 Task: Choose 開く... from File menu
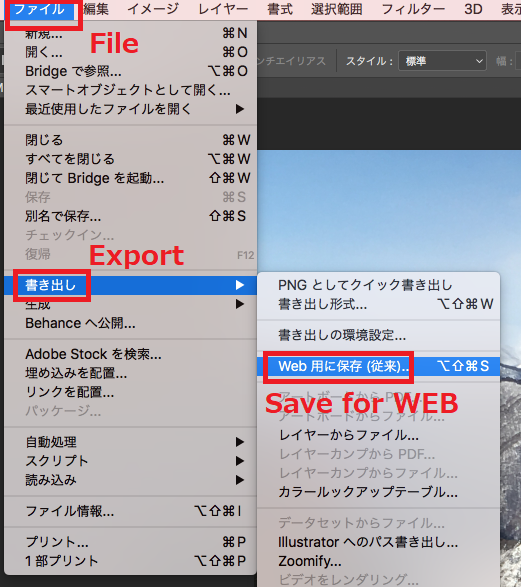130,52
